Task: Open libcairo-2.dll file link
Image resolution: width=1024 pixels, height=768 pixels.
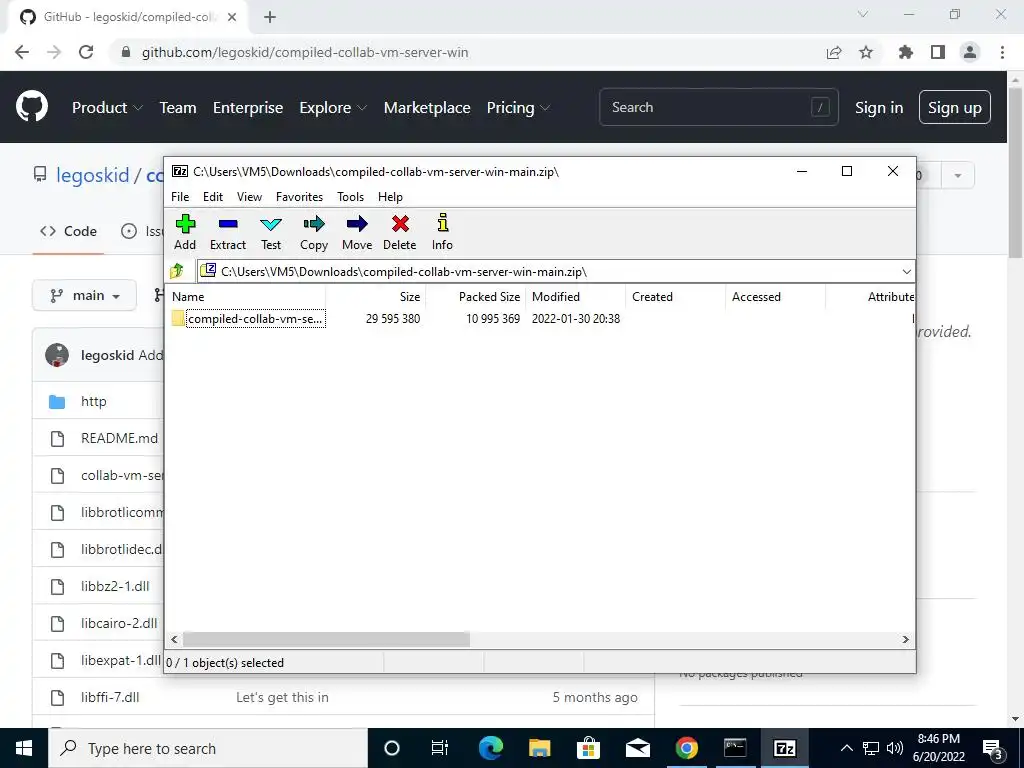Action: [x=119, y=623]
